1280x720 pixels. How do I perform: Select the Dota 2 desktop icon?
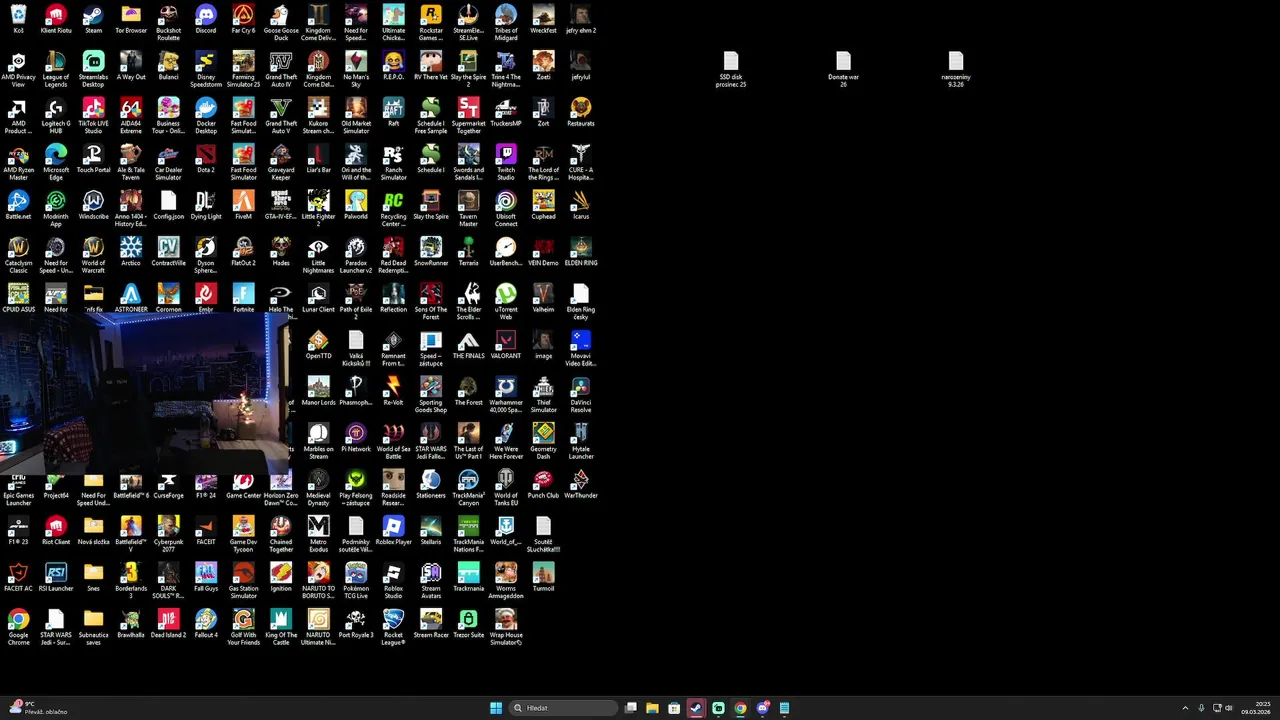pyautogui.click(x=206, y=159)
